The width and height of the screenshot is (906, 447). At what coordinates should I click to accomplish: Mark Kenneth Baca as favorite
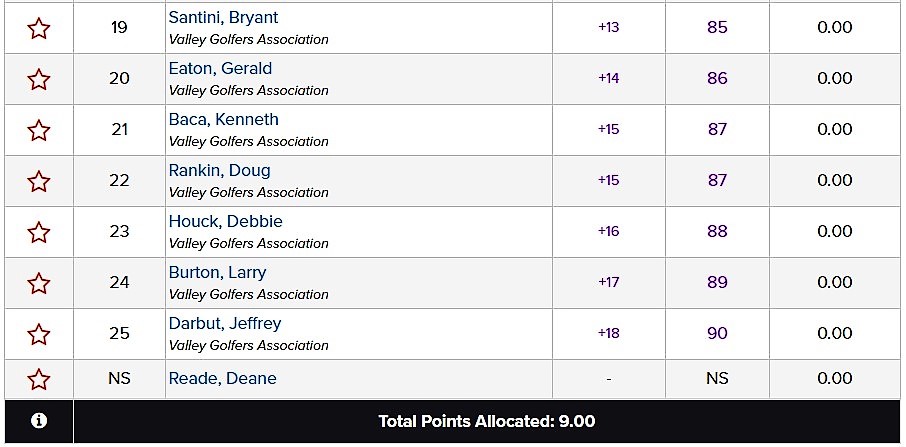[x=39, y=130]
